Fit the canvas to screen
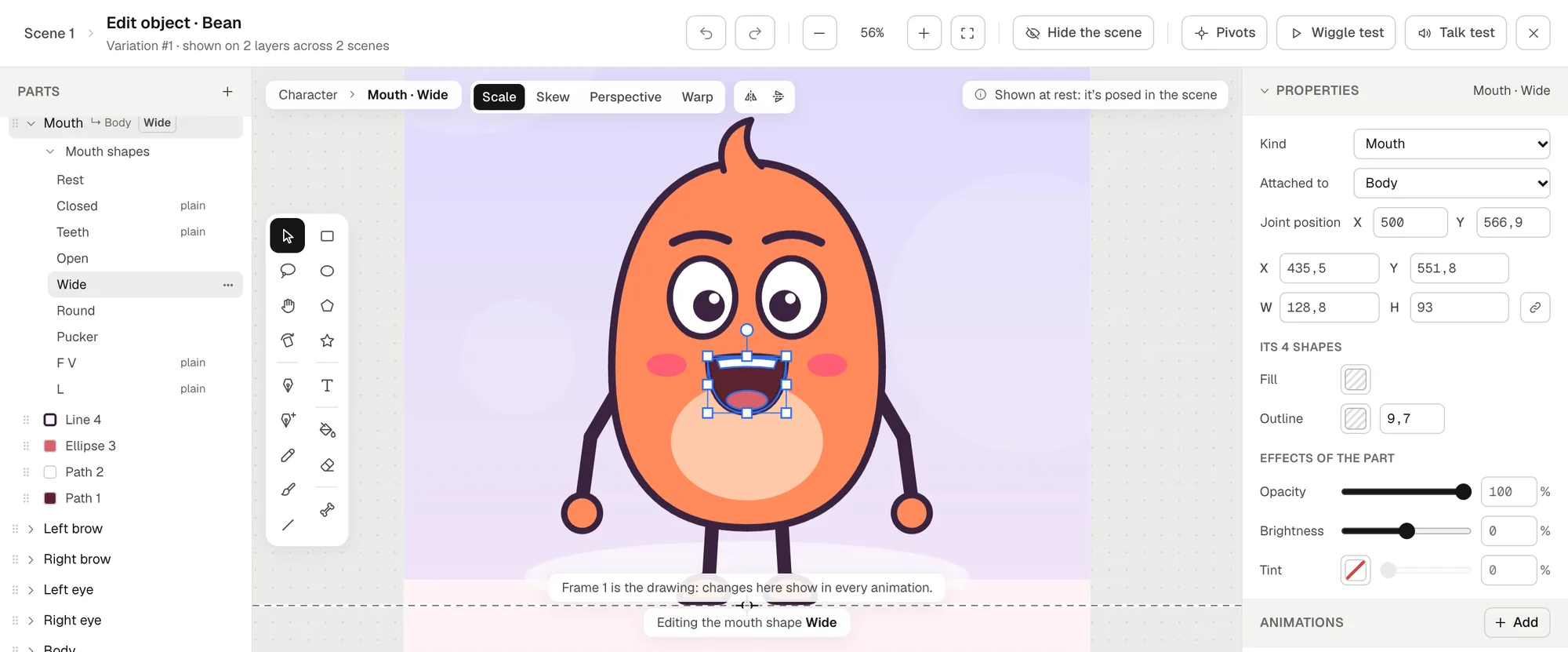 (967, 33)
